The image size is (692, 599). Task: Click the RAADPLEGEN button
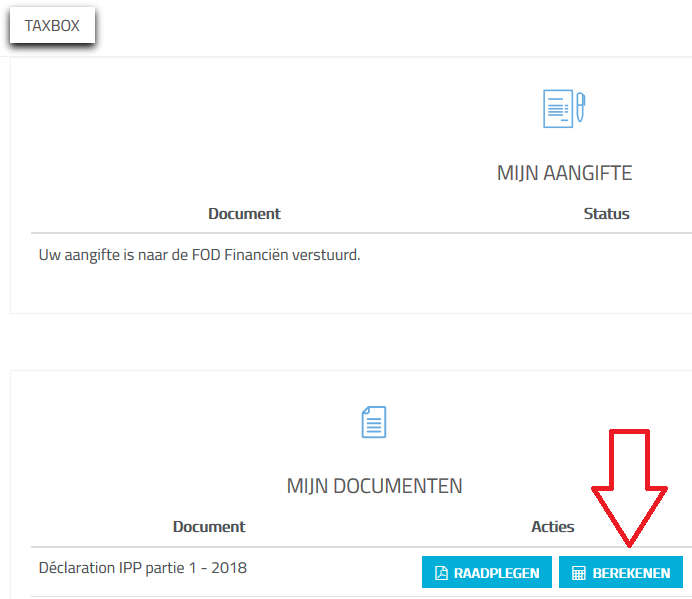coord(487,572)
